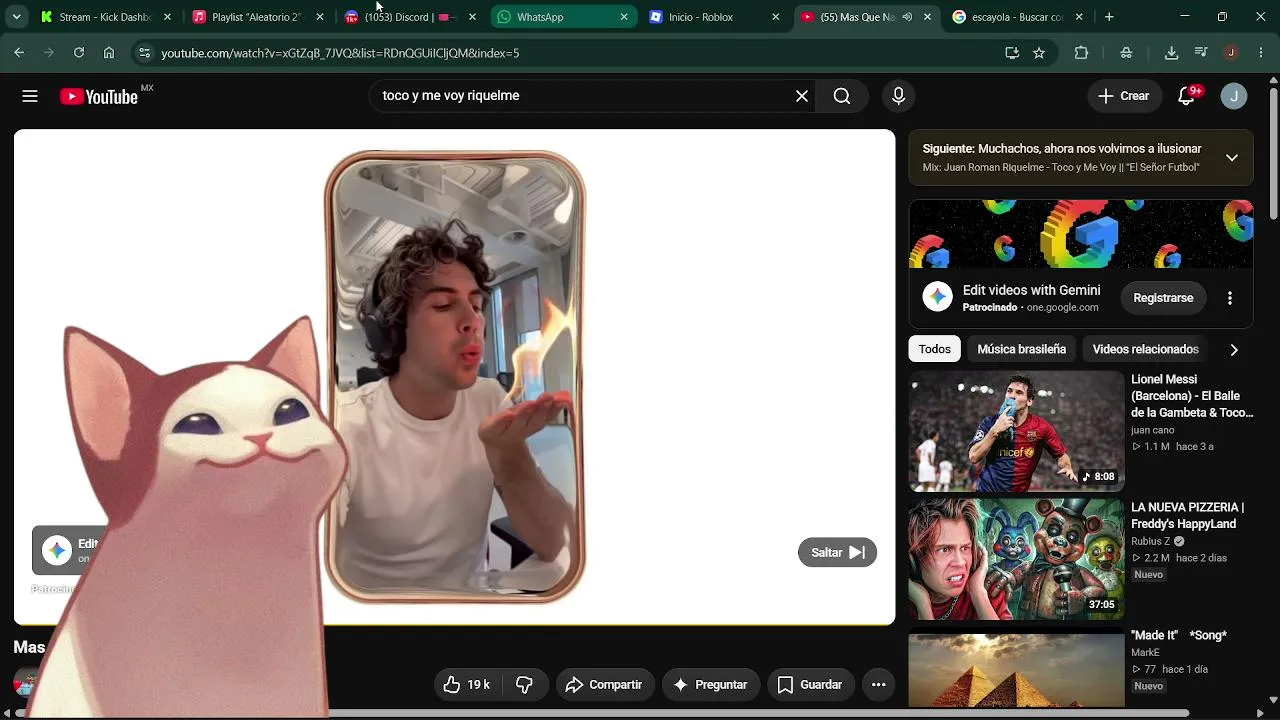Screen dimensions: 1280x720
Task: Share the video with Compartir
Action: point(604,685)
